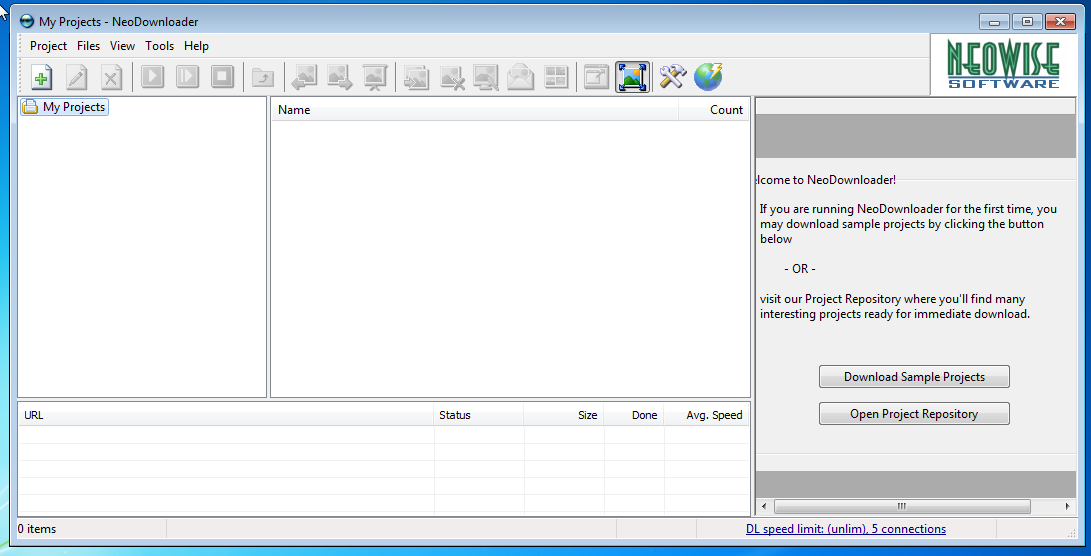Click the folder-up arrow toolbar icon
1091x556 pixels.
(263, 77)
